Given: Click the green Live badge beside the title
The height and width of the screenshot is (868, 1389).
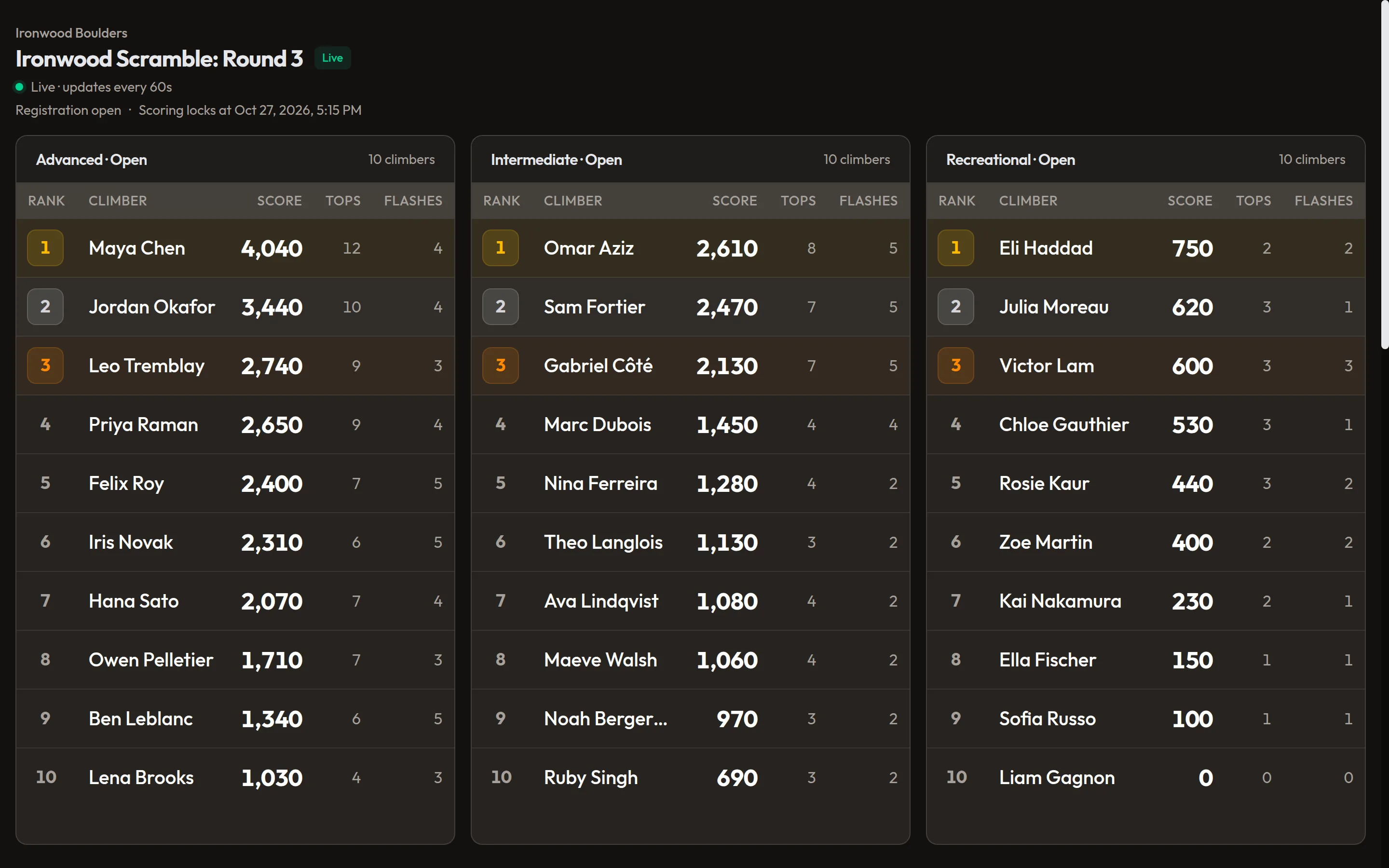Looking at the screenshot, I should pyautogui.click(x=332, y=58).
